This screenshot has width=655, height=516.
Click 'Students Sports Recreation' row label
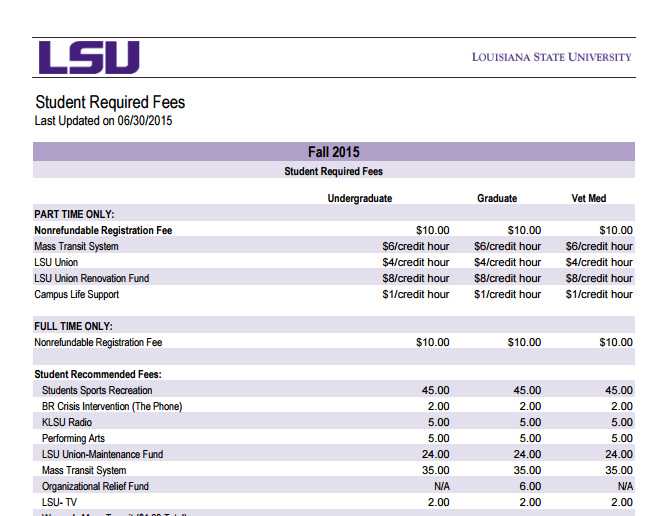click(x=97, y=390)
